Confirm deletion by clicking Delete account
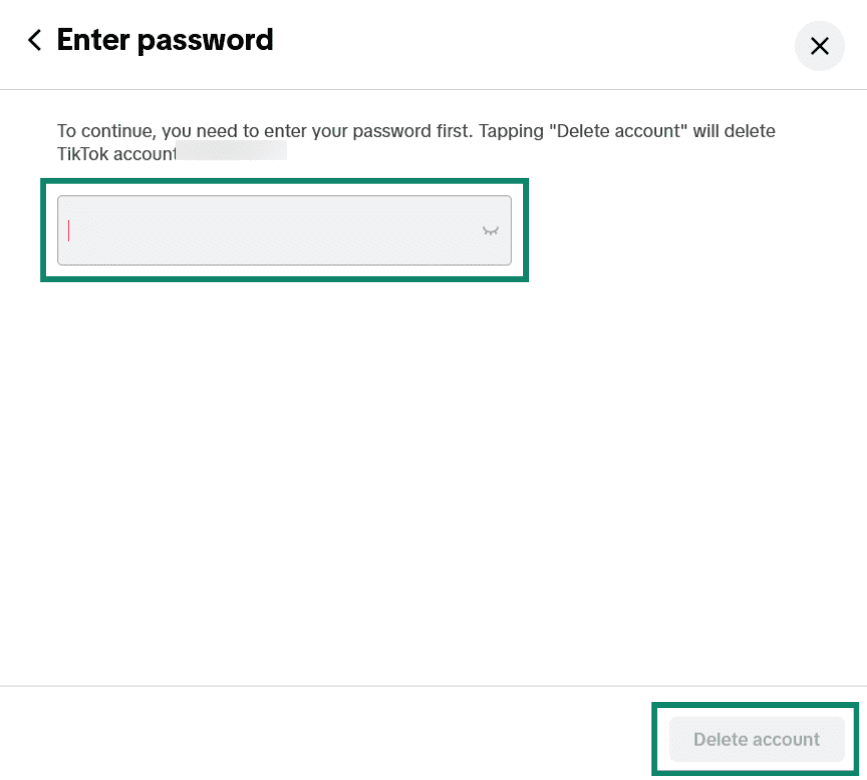 tap(757, 739)
